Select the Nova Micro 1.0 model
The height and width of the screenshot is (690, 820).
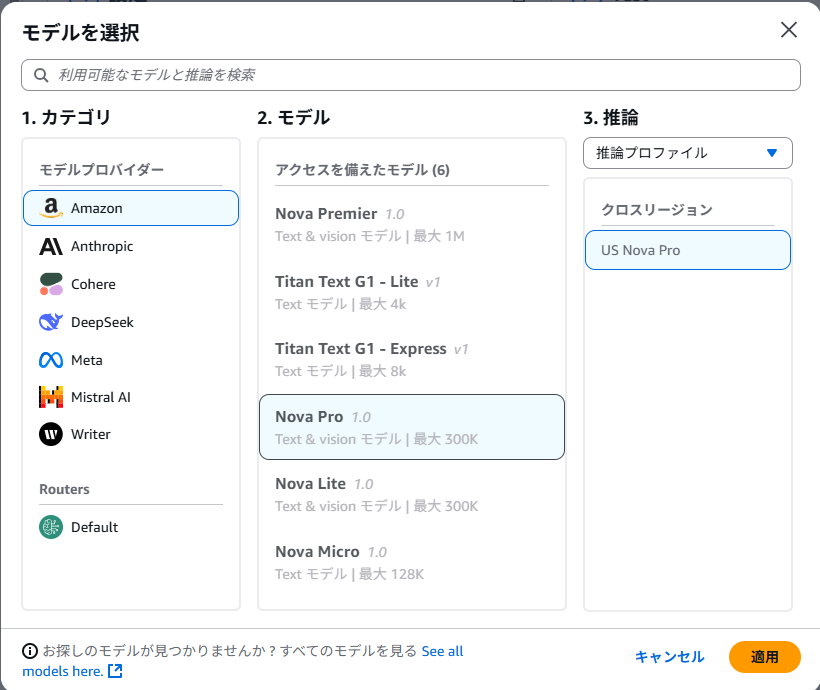[x=412, y=562]
